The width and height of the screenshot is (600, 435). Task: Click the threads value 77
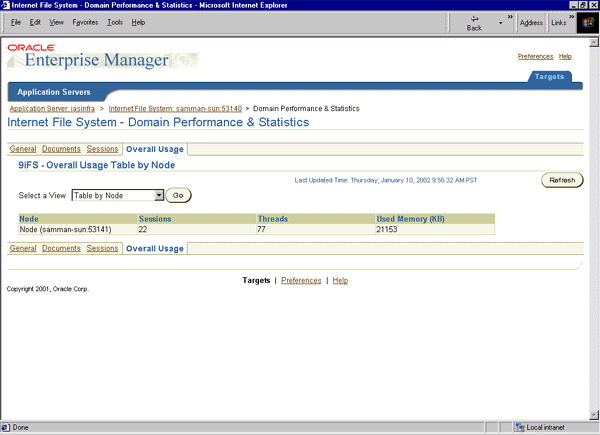point(261,230)
